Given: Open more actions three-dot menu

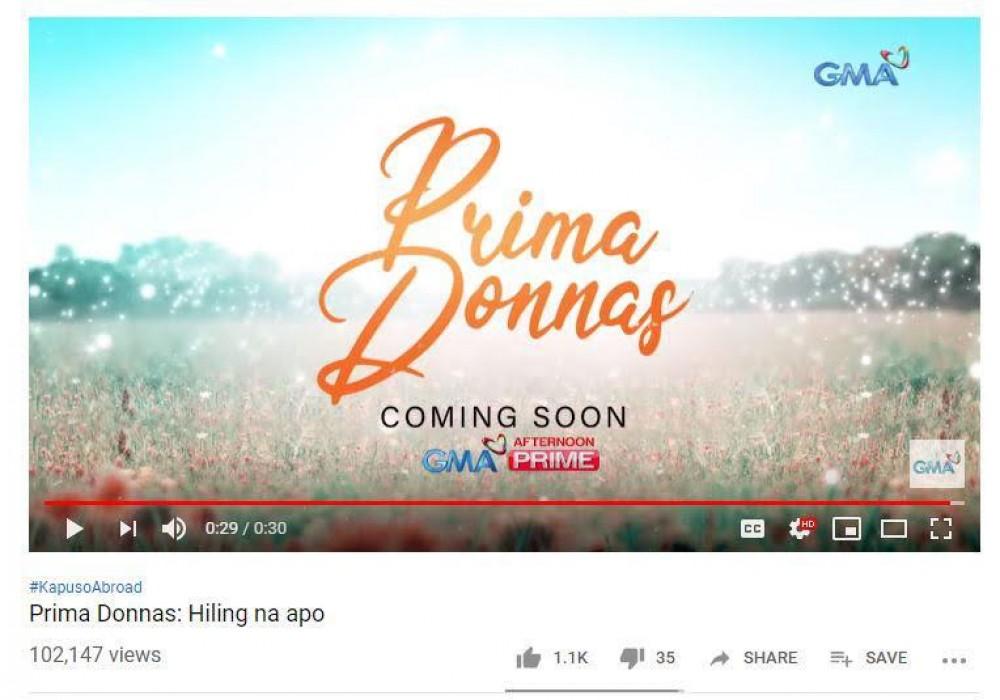Looking at the screenshot, I should click(954, 660).
